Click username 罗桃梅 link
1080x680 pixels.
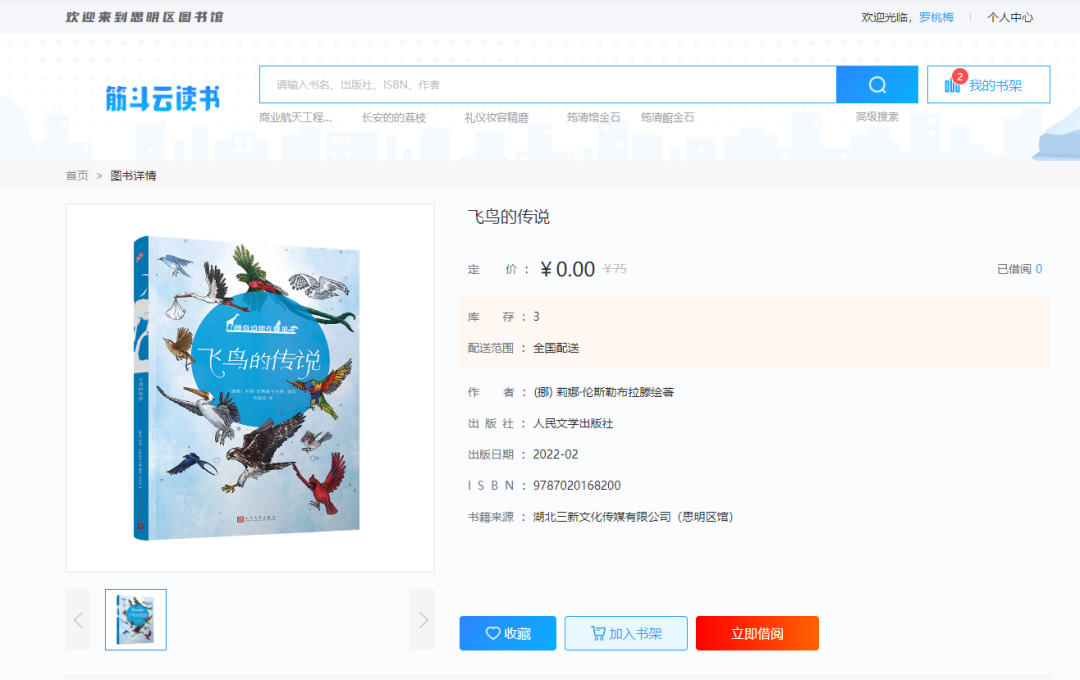[x=936, y=17]
